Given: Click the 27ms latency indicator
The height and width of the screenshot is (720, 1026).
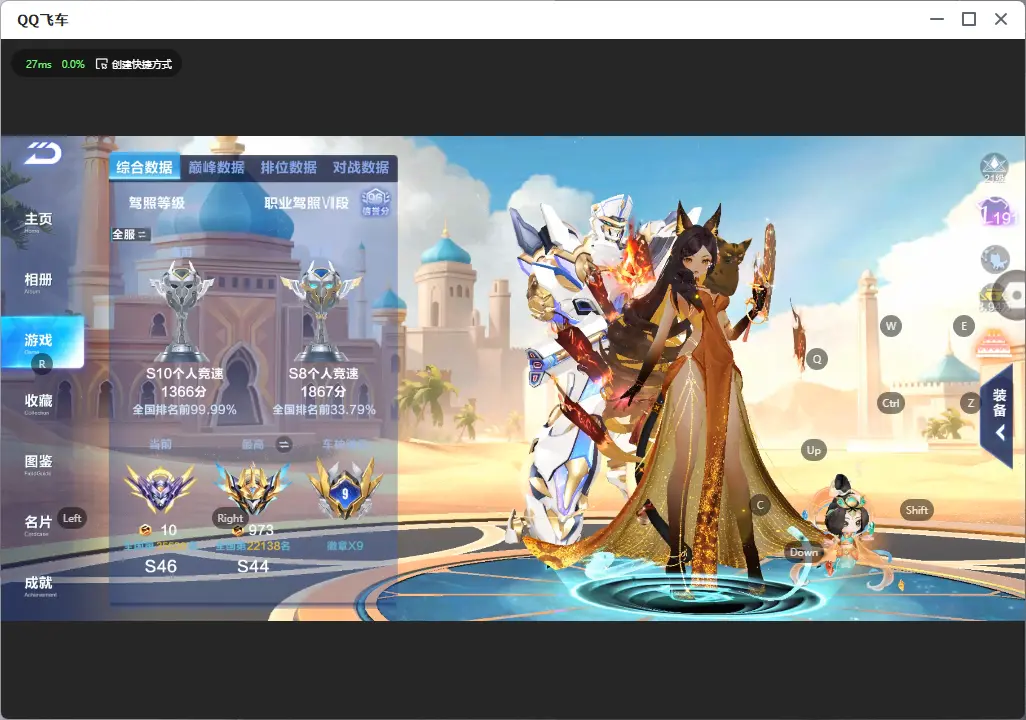Looking at the screenshot, I should [x=39, y=64].
